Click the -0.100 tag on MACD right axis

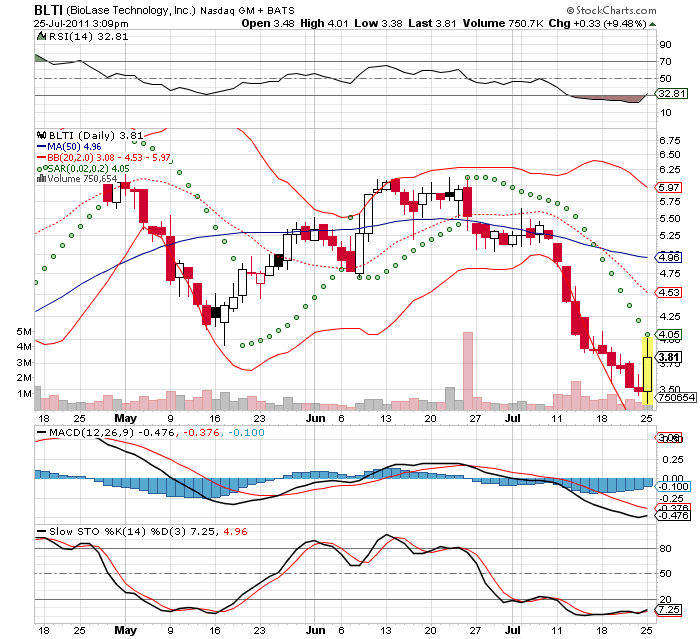pyautogui.click(x=673, y=487)
